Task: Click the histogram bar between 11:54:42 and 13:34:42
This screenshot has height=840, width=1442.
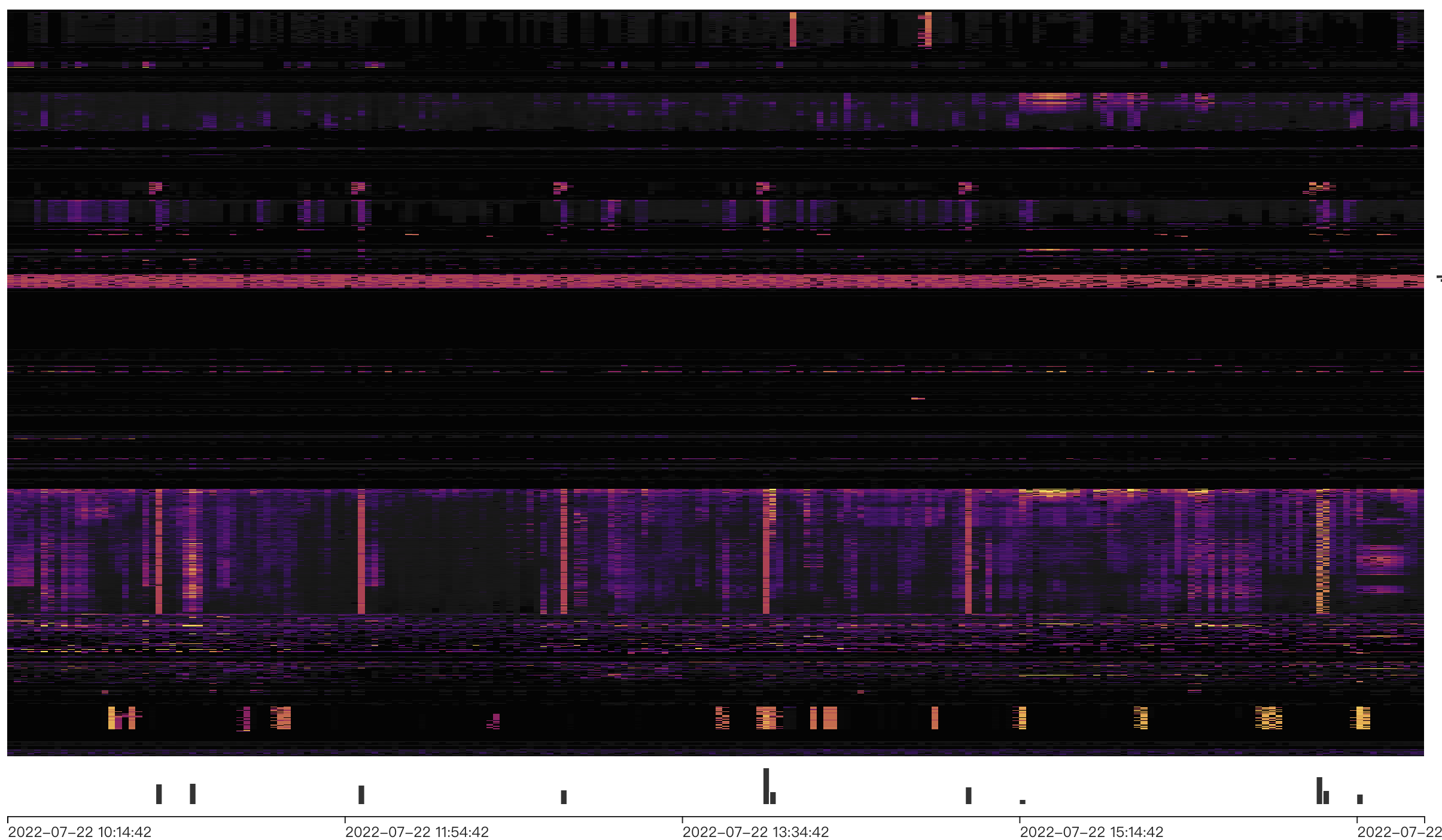Action: tap(564, 797)
